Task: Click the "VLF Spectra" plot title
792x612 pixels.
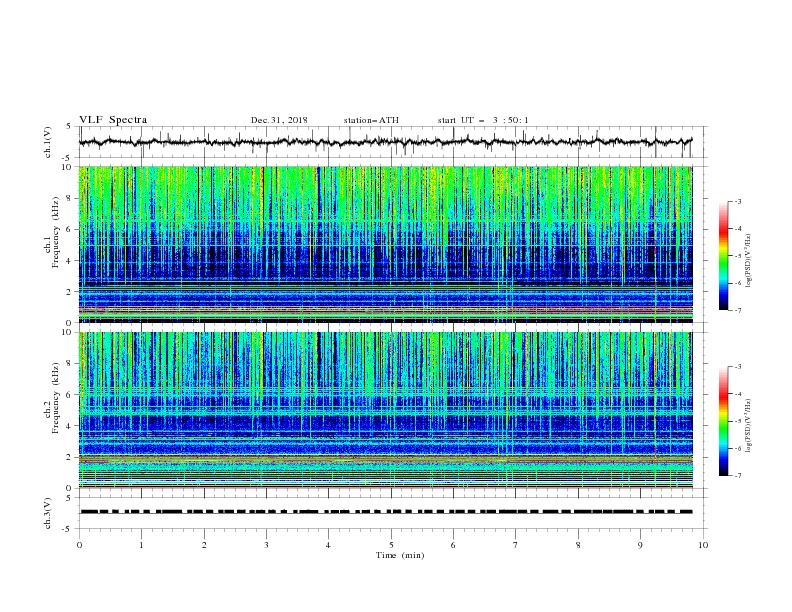Action: 113,120
